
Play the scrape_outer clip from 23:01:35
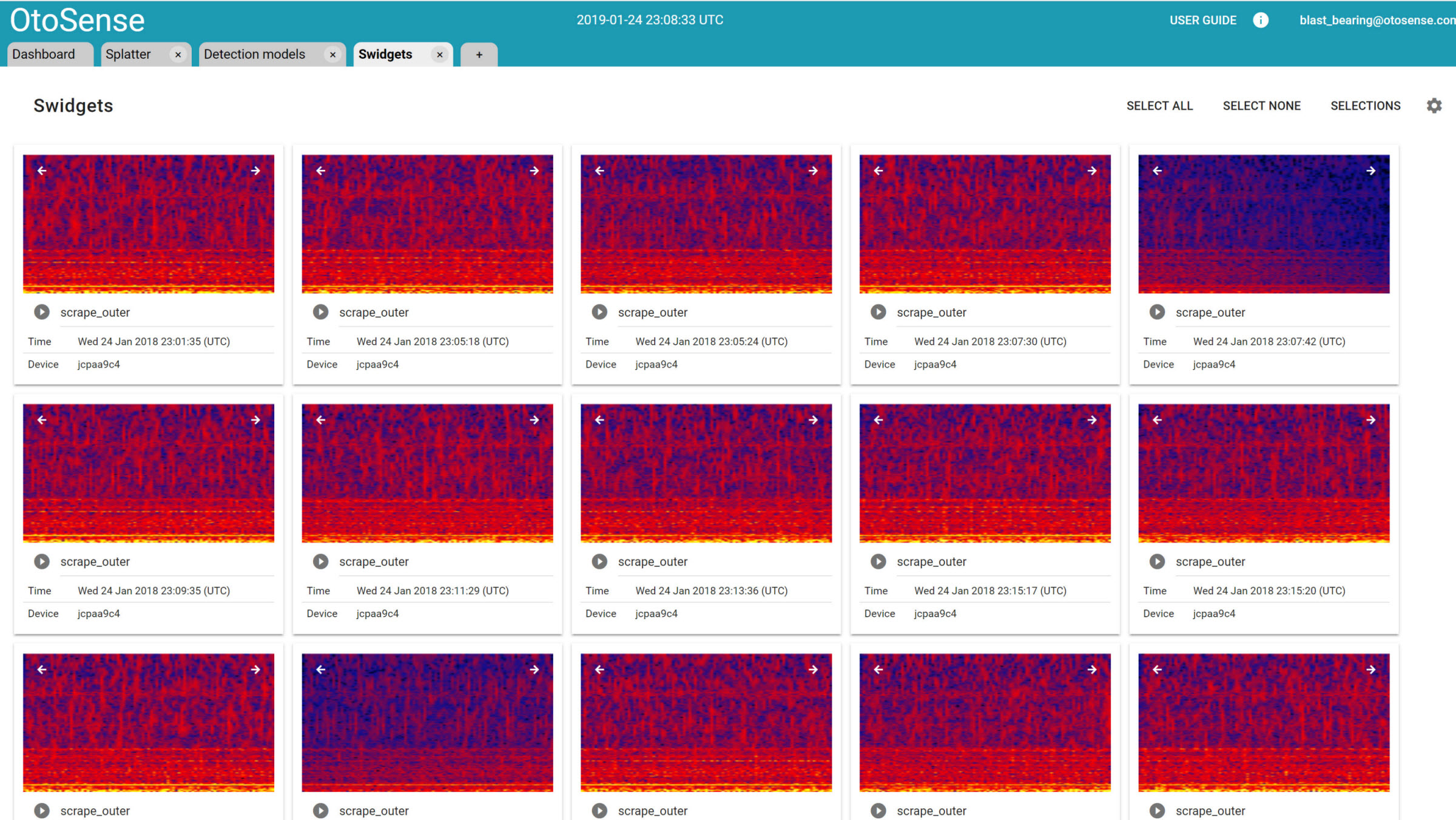[x=41, y=312]
